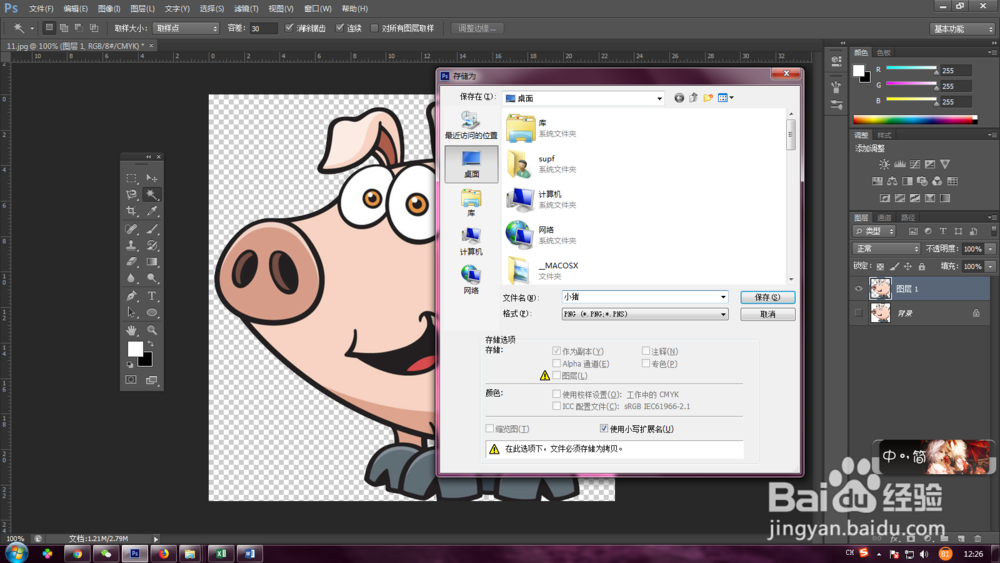Open the layer opacity 不透明度 dropdown arrow
This screenshot has height=563, width=1000.
990,249
